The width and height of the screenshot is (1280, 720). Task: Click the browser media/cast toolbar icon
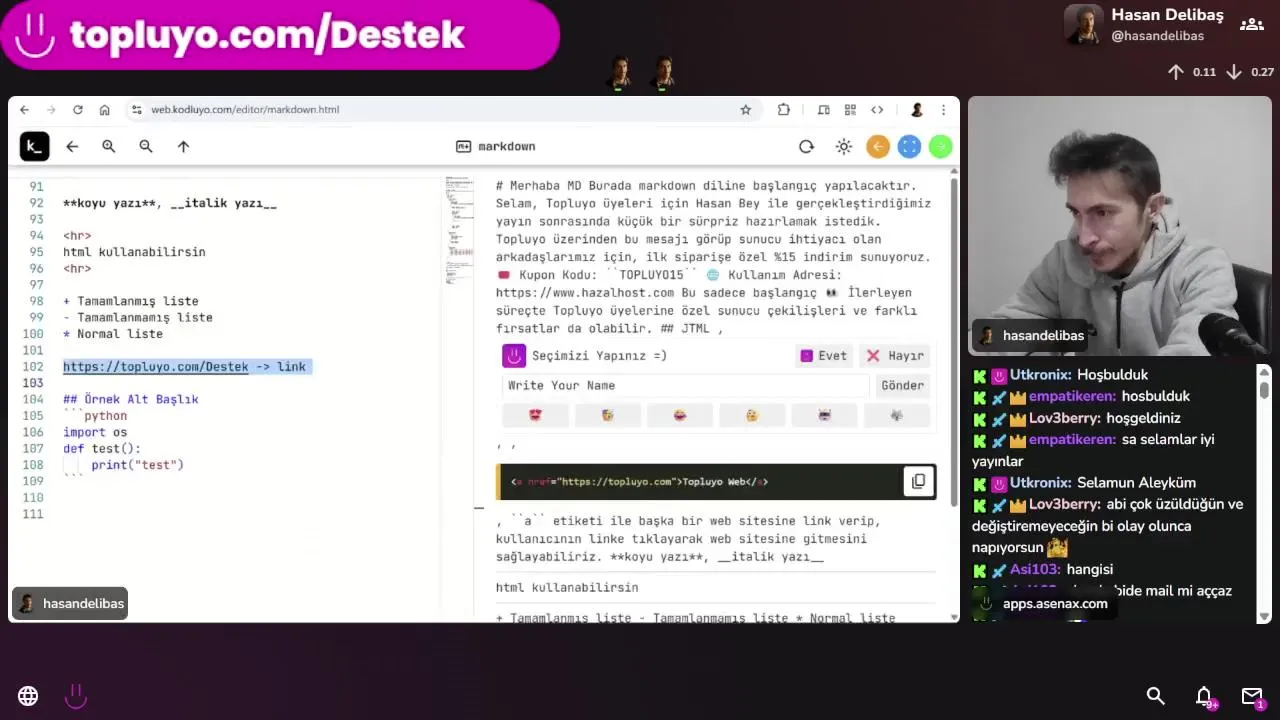click(823, 110)
